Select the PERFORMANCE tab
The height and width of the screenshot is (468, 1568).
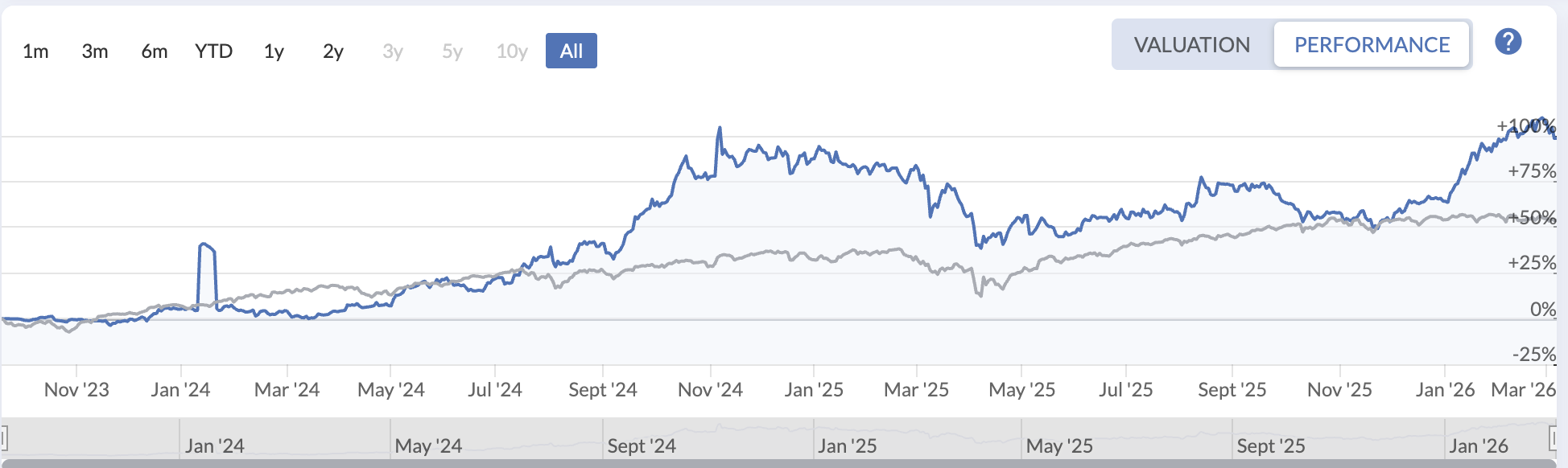pyautogui.click(x=1372, y=44)
